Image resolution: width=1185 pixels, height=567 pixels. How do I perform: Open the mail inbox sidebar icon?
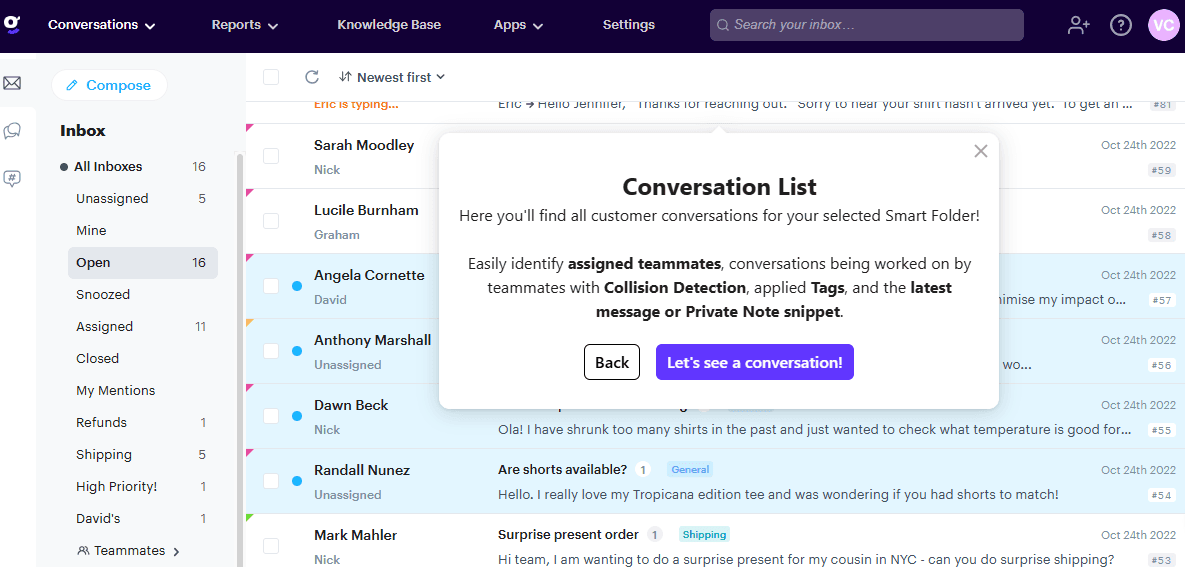pyautogui.click(x=12, y=83)
